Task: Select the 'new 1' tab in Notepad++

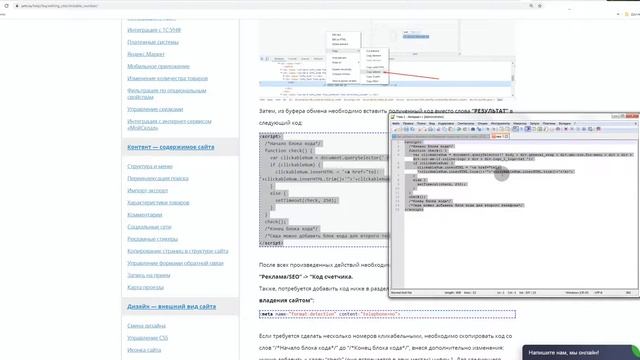Action: [x=500, y=136]
